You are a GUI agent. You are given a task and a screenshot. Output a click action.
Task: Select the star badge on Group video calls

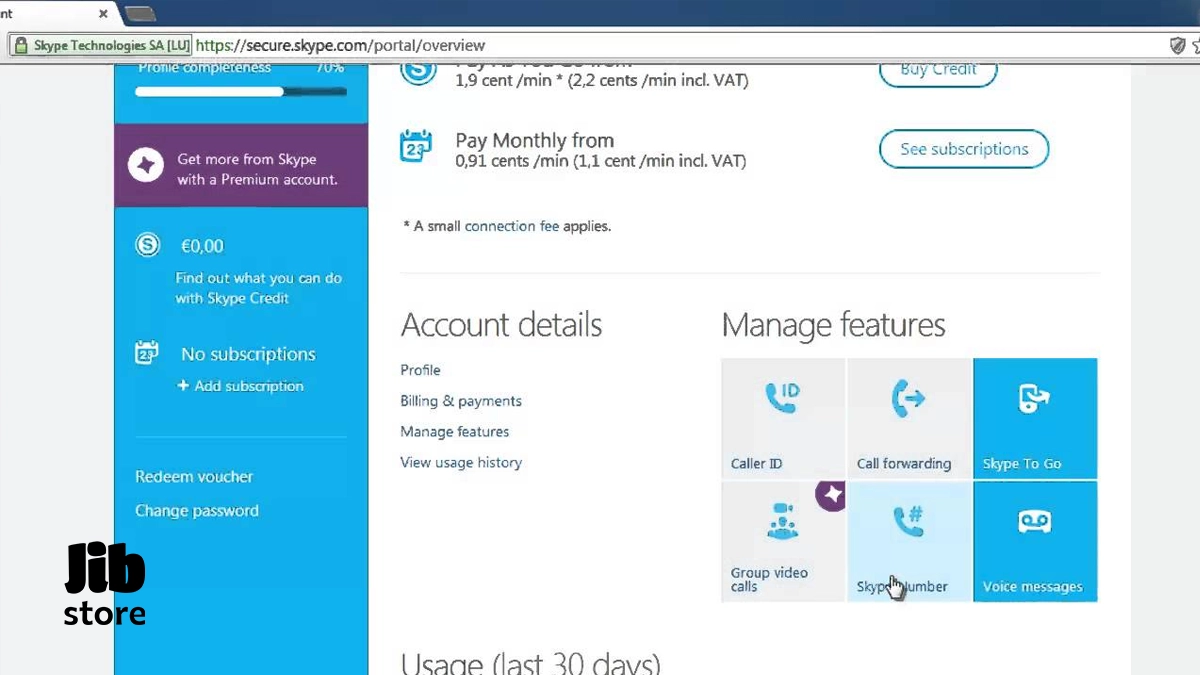click(x=830, y=495)
